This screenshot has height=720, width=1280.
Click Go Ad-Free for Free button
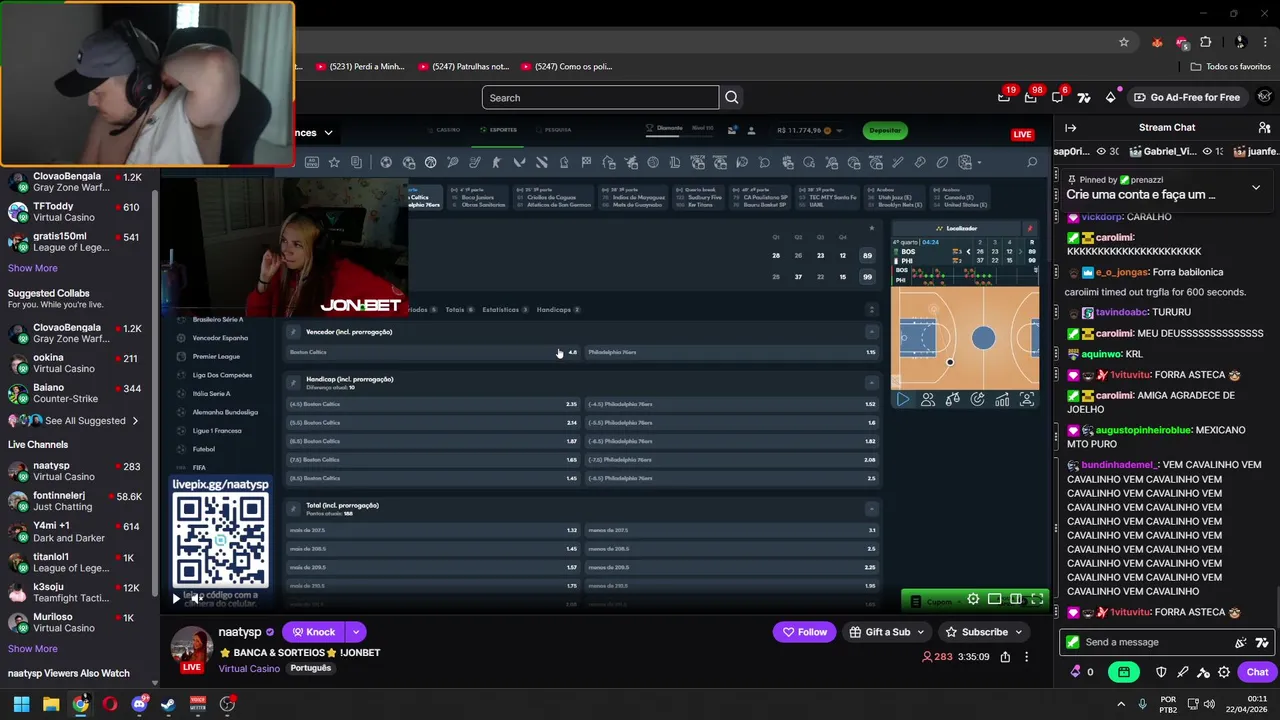pyautogui.click(x=1187, y=97)
